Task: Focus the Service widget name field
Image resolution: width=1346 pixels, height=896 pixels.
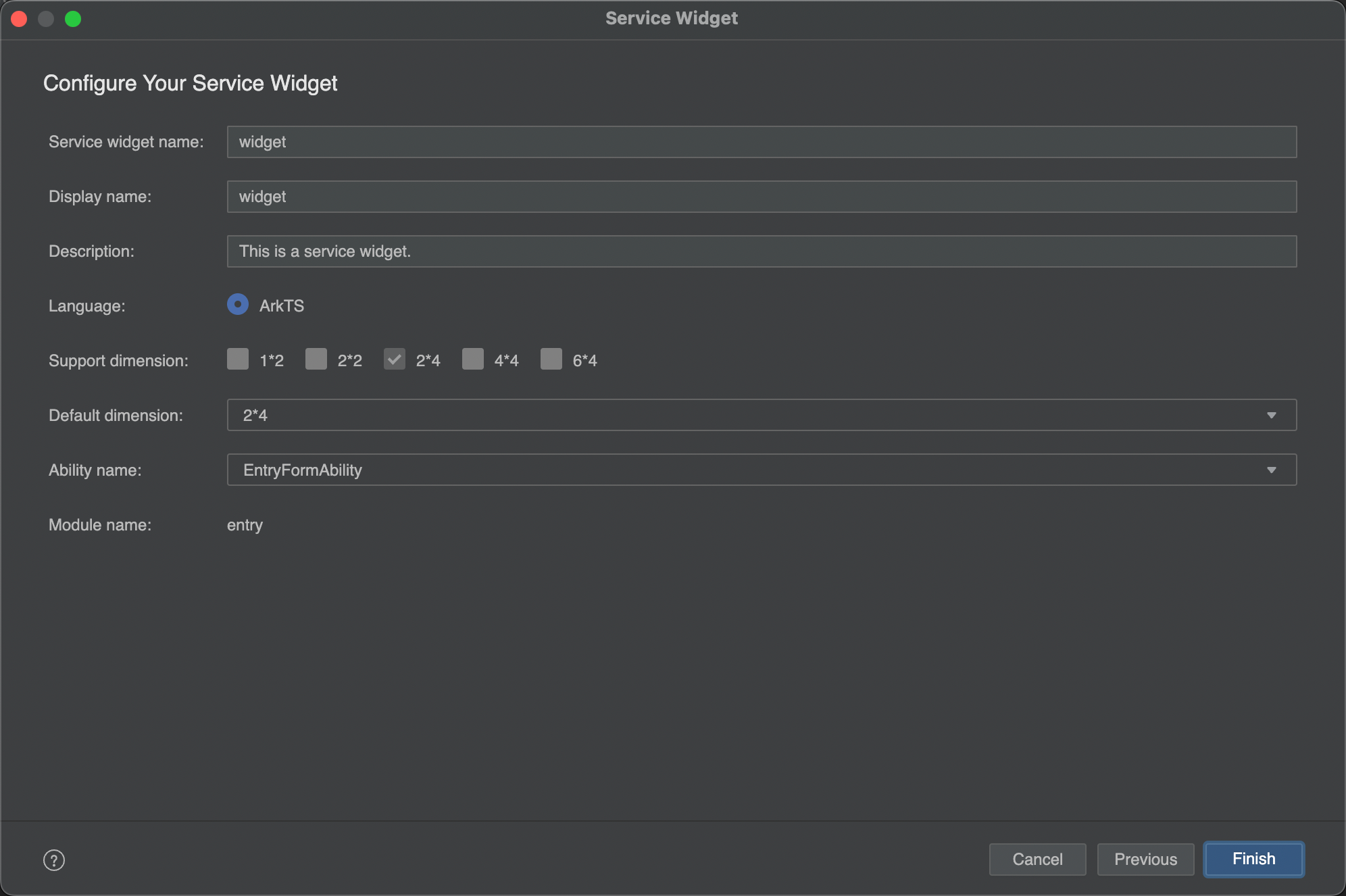Action: [762, 142]
